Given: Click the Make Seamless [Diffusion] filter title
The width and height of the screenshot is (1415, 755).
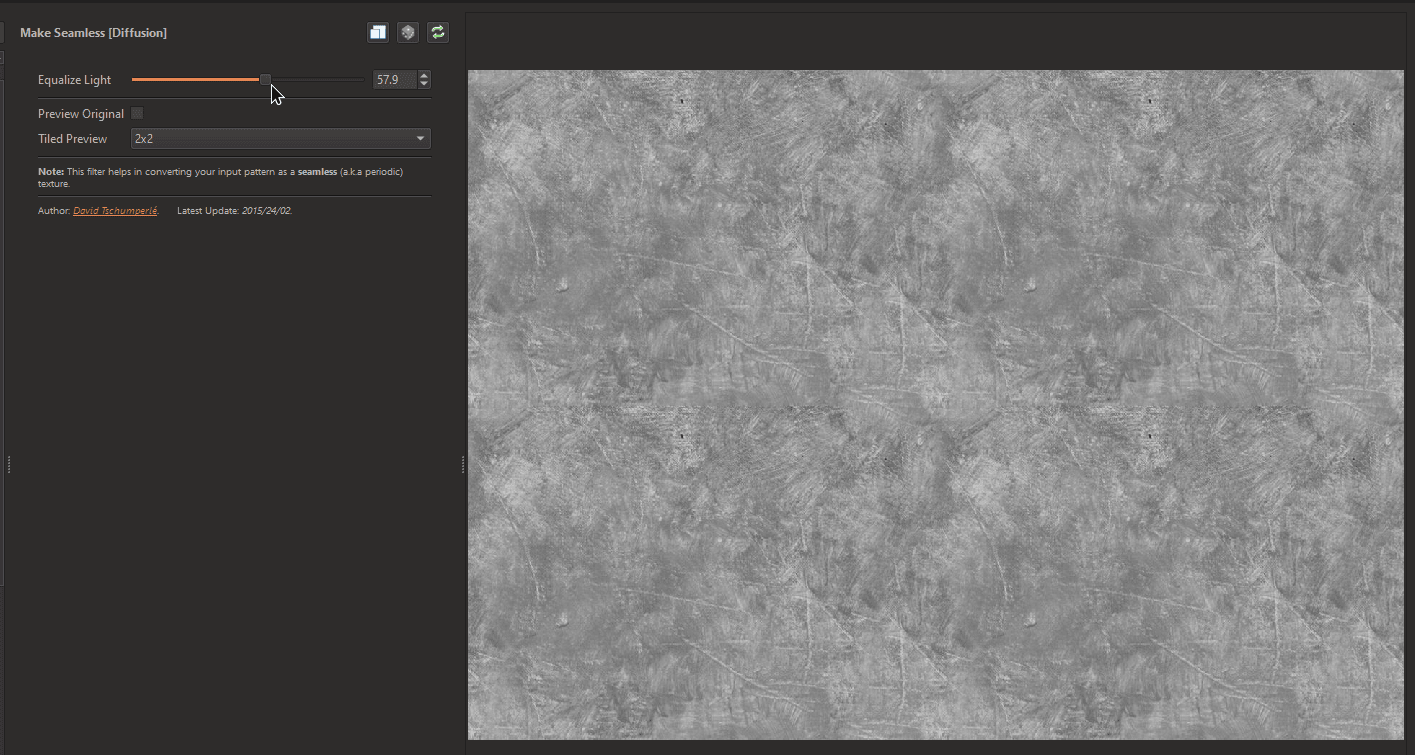Looking at the screenshot, I should (x=93, y=33).
